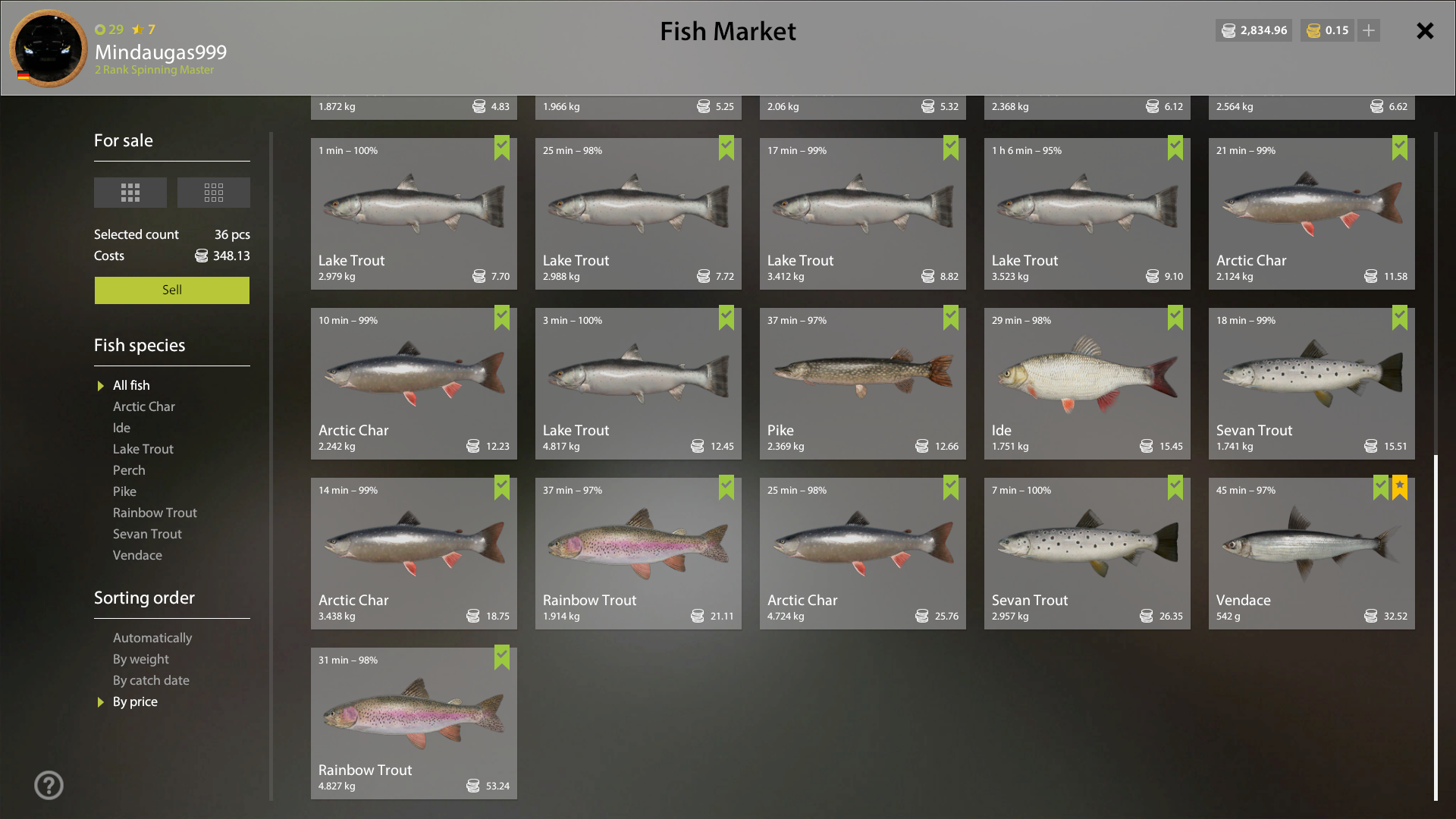The width and height of the screenshot is (1456, 819).
Task: Click the gold coins balance 0.15
Action: pos(1327,30)
